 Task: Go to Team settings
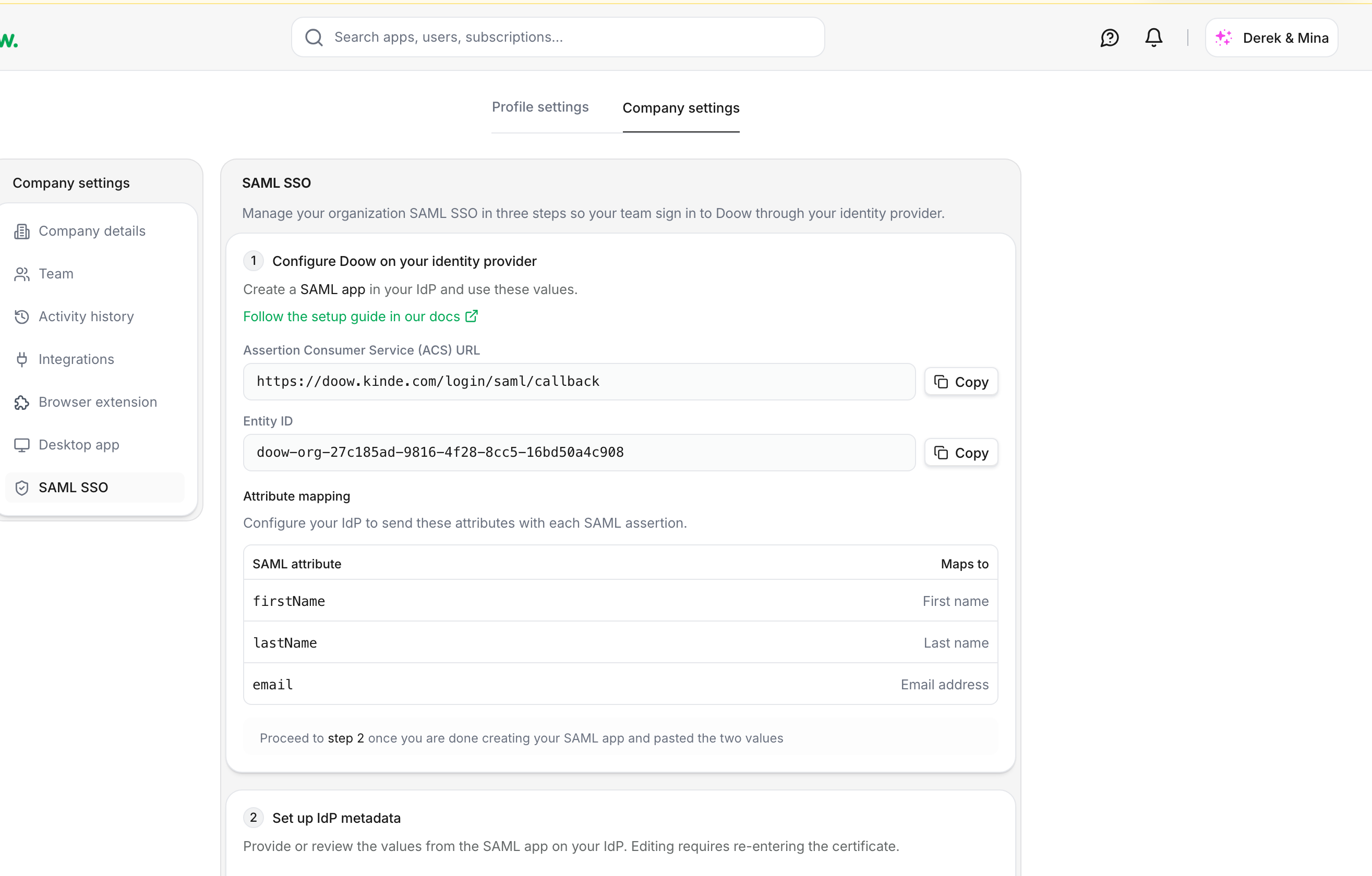[x=94, y=274]
